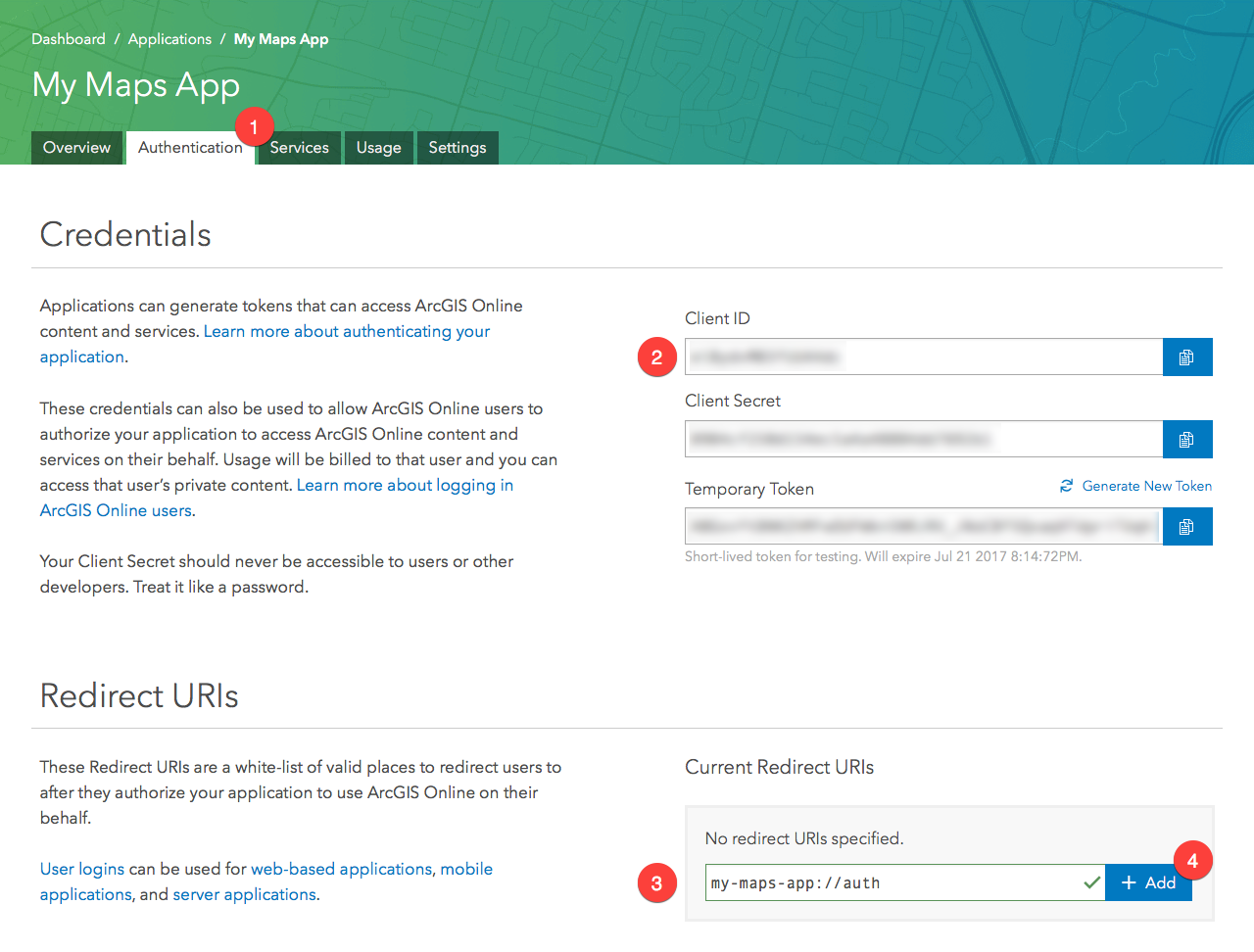Follow the web-based applications link

[x=342, y=869]
